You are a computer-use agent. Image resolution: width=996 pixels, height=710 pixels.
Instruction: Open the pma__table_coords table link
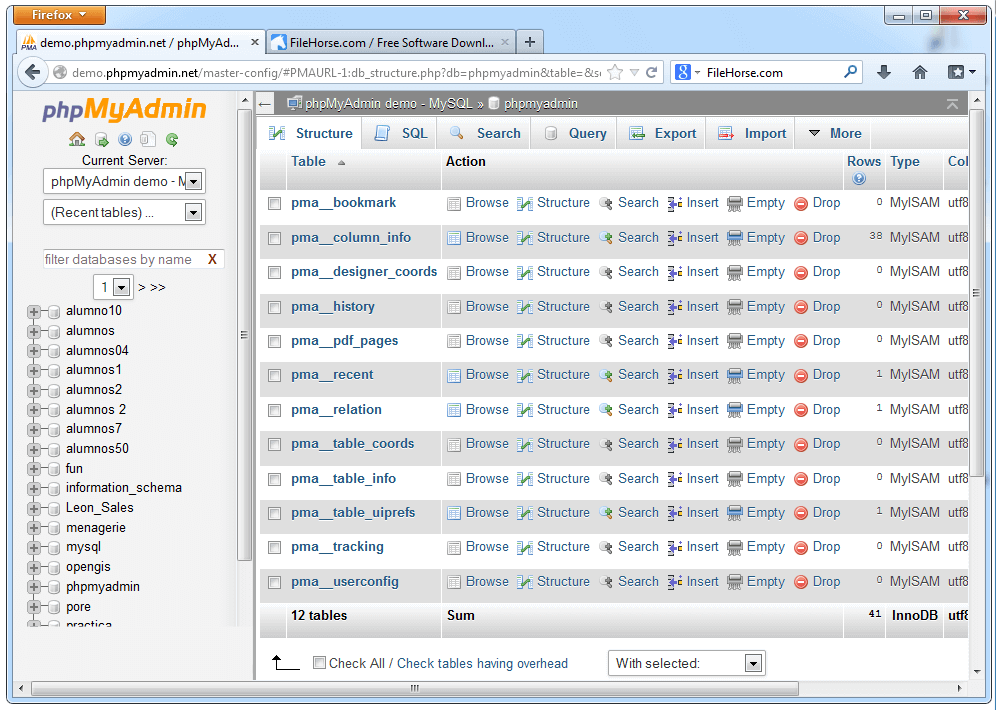352,444
